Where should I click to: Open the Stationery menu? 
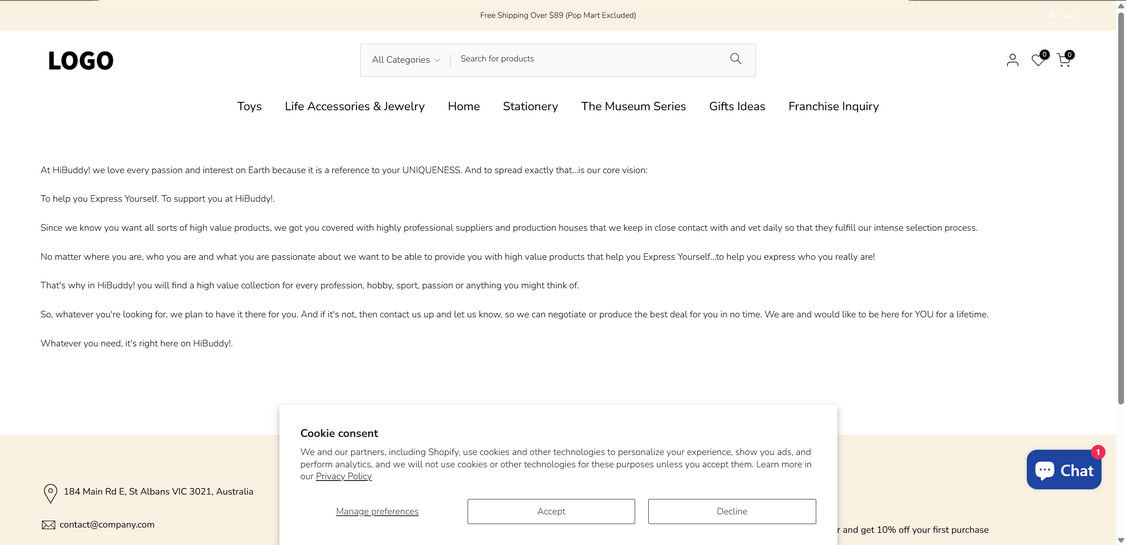(530, 106)
